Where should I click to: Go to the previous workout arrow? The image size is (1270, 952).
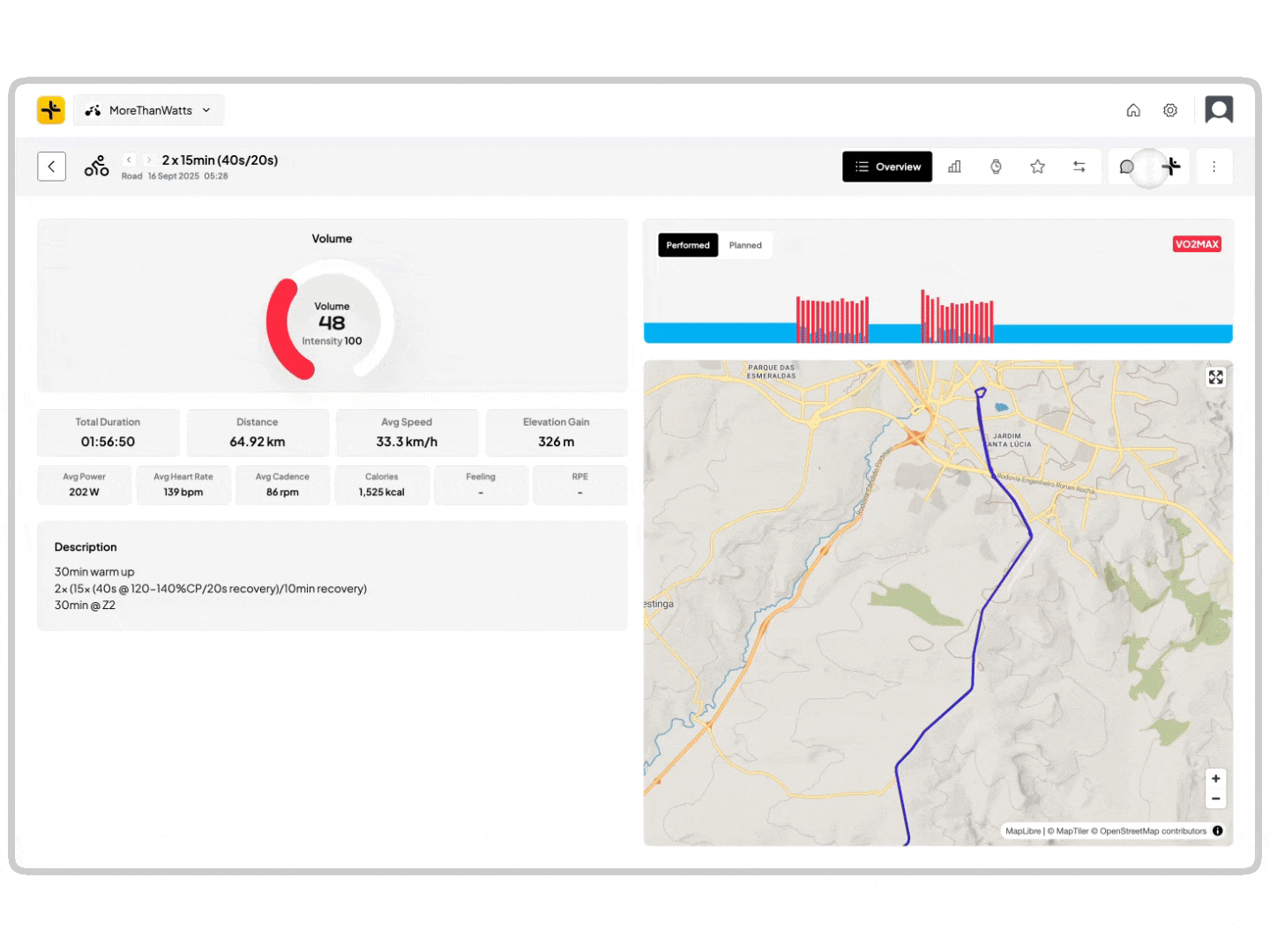(129, 160)
